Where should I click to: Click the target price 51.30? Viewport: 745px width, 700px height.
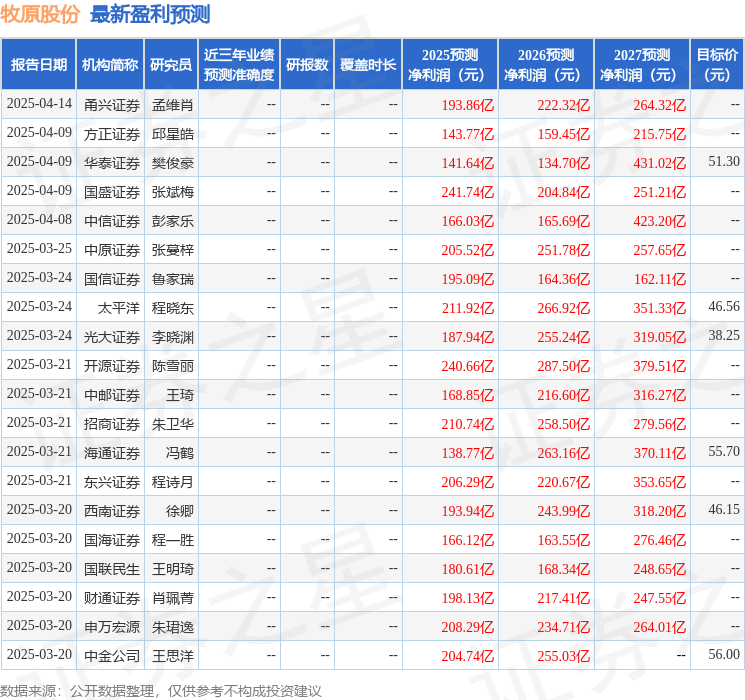coord(724,162)
